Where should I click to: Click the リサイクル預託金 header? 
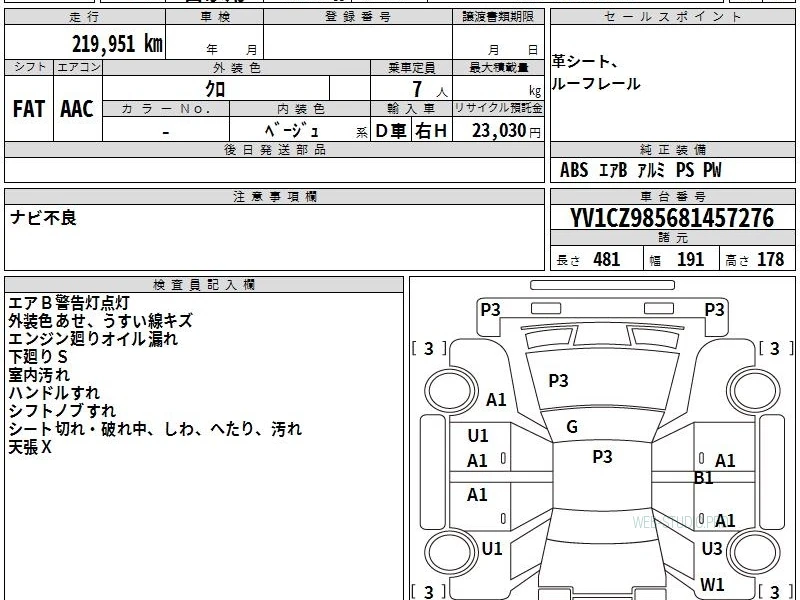pyautogui.click(x=498, y=109)
